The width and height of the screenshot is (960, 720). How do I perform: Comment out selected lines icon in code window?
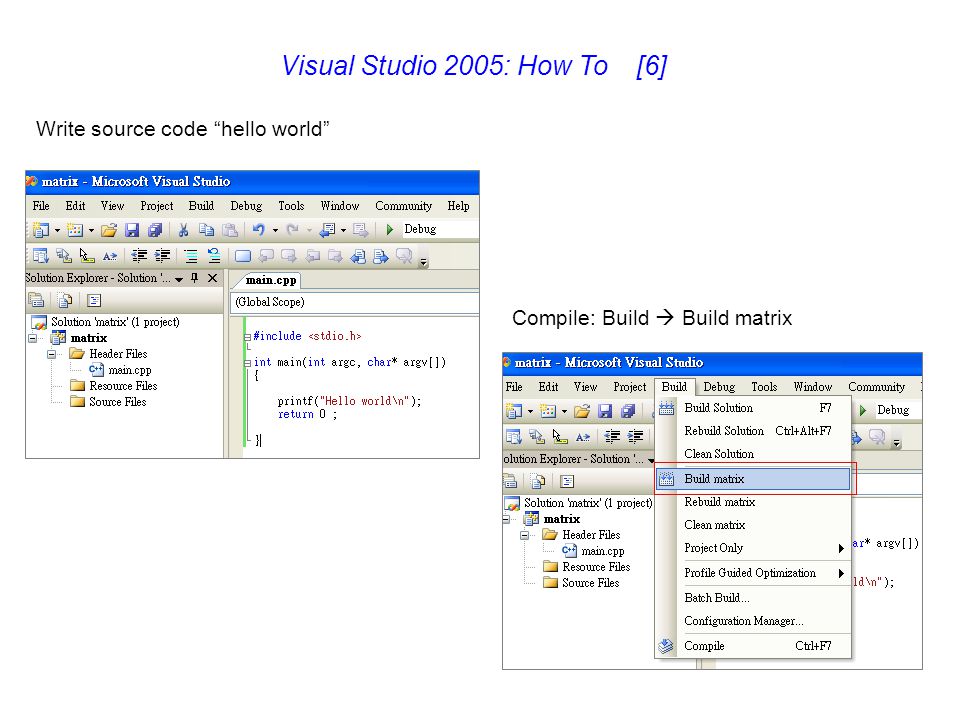[191, 255]
